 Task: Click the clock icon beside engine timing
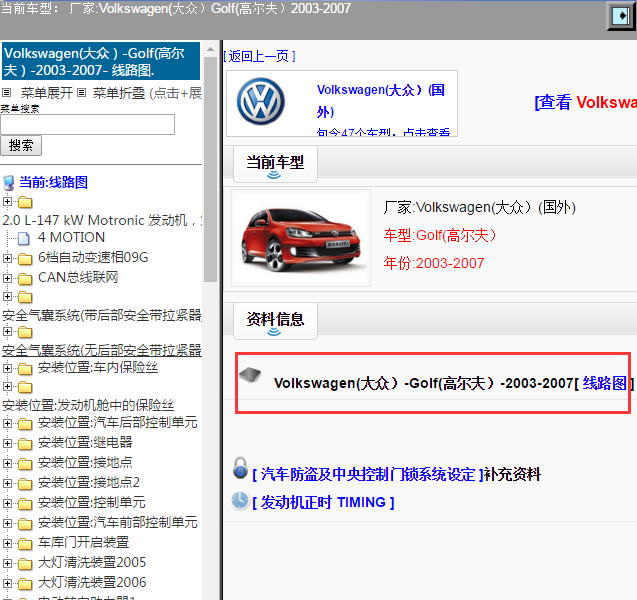[x=240, y=500]
